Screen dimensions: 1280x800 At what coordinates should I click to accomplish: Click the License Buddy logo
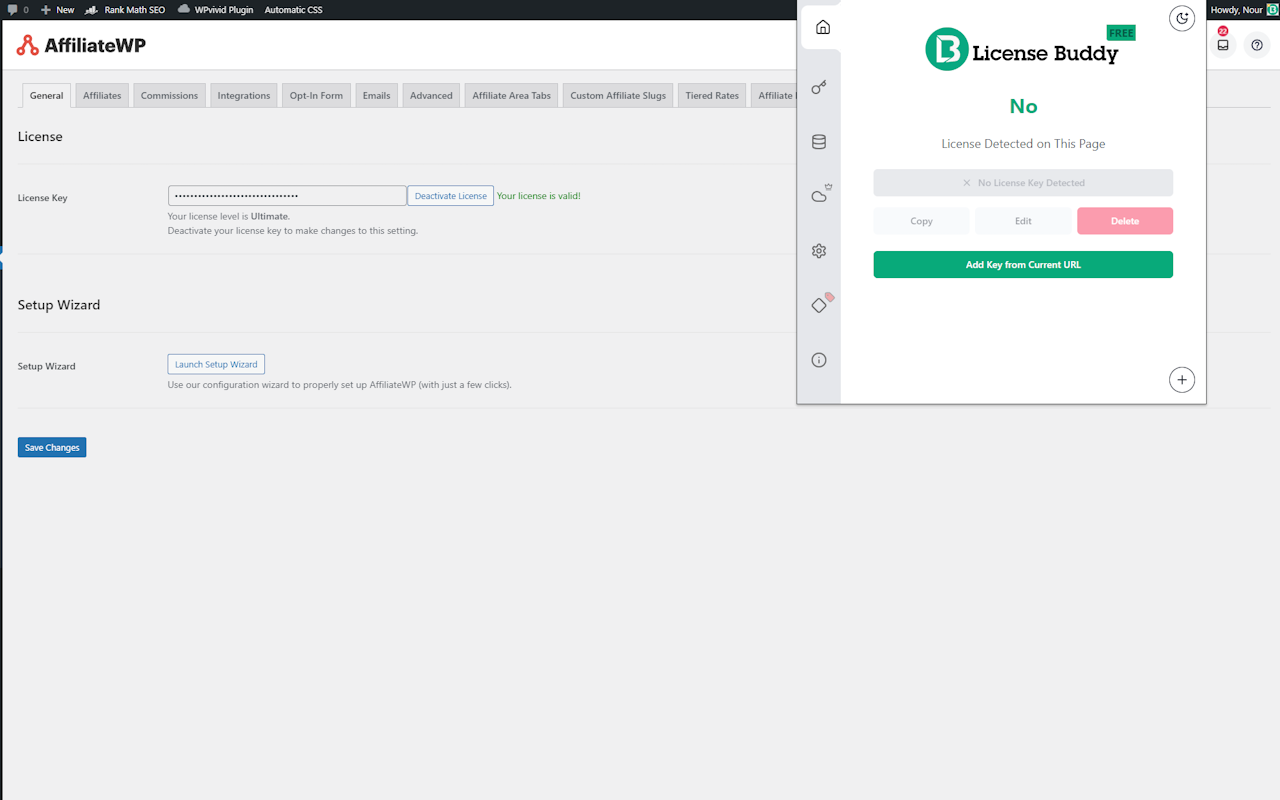(x=1021, y=50)
